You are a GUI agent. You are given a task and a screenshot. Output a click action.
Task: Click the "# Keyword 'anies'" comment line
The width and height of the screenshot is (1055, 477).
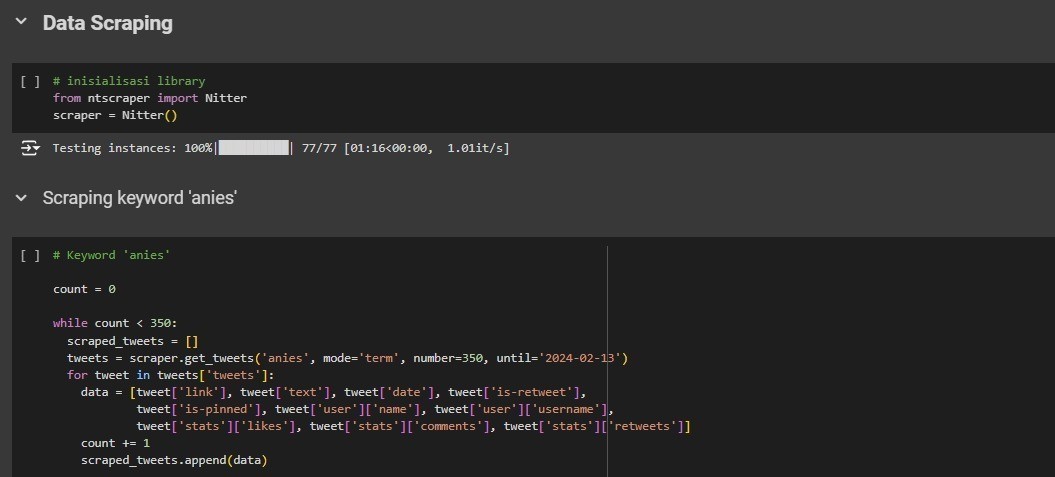tap(111, 256)
